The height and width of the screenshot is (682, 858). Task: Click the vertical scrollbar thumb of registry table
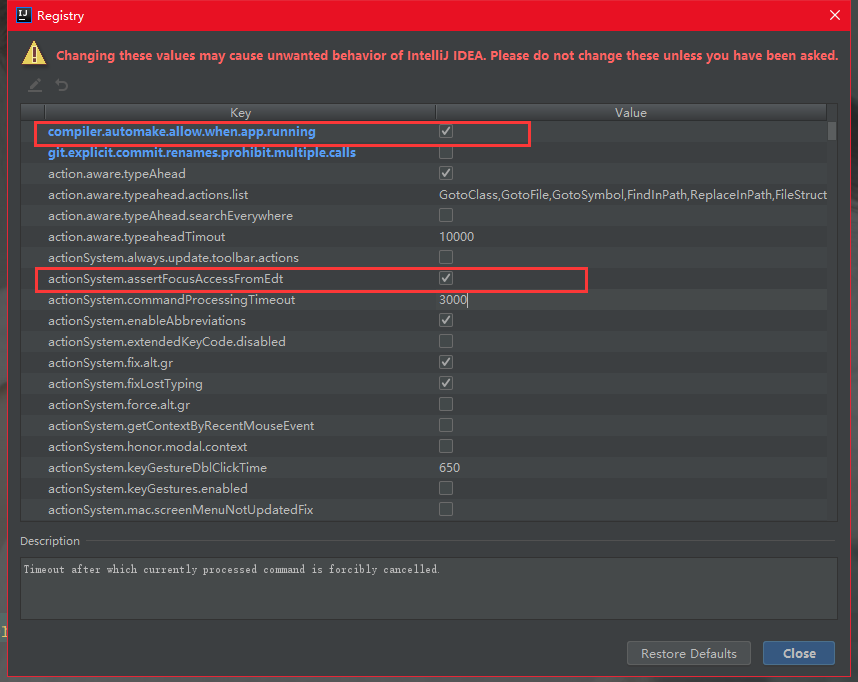pyautogui.click(x=832, y=131)
